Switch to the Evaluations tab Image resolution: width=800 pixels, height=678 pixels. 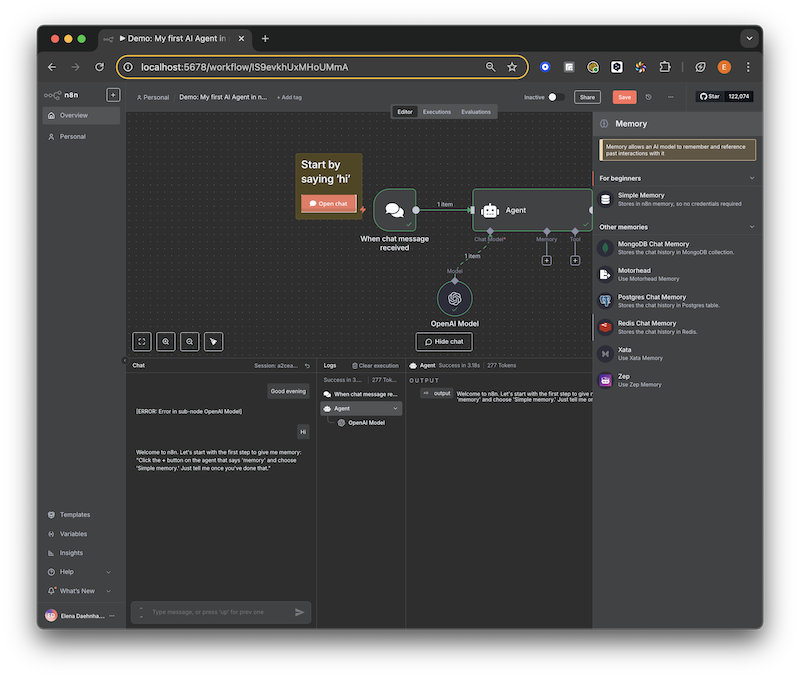(x=476, y=112)
